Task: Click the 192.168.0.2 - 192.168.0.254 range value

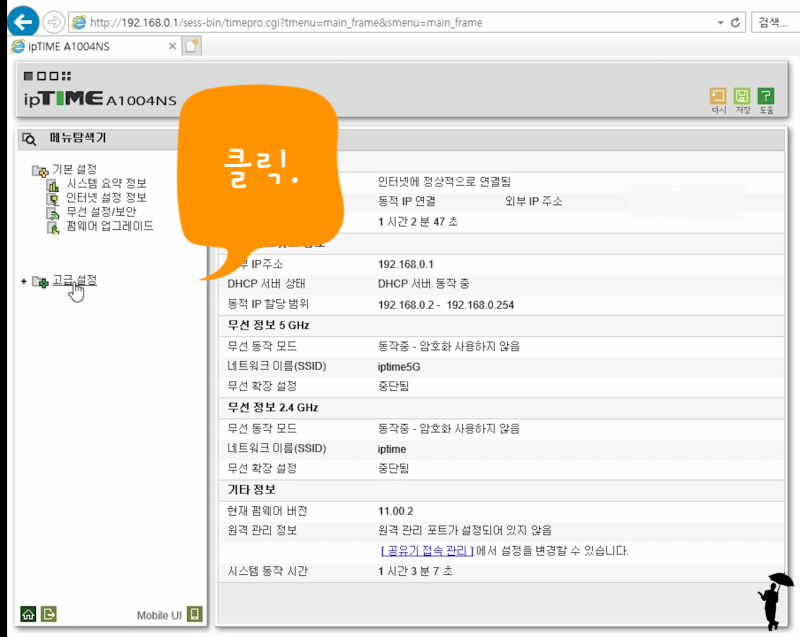Action: 446,305
